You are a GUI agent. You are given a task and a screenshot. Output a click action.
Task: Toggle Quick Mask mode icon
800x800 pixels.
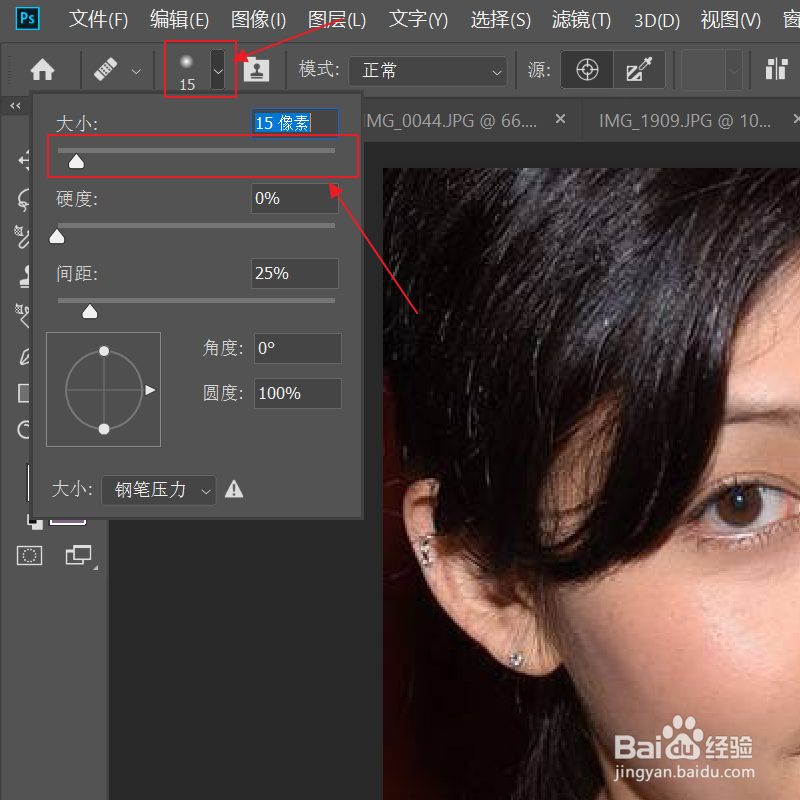click(30, 555)
